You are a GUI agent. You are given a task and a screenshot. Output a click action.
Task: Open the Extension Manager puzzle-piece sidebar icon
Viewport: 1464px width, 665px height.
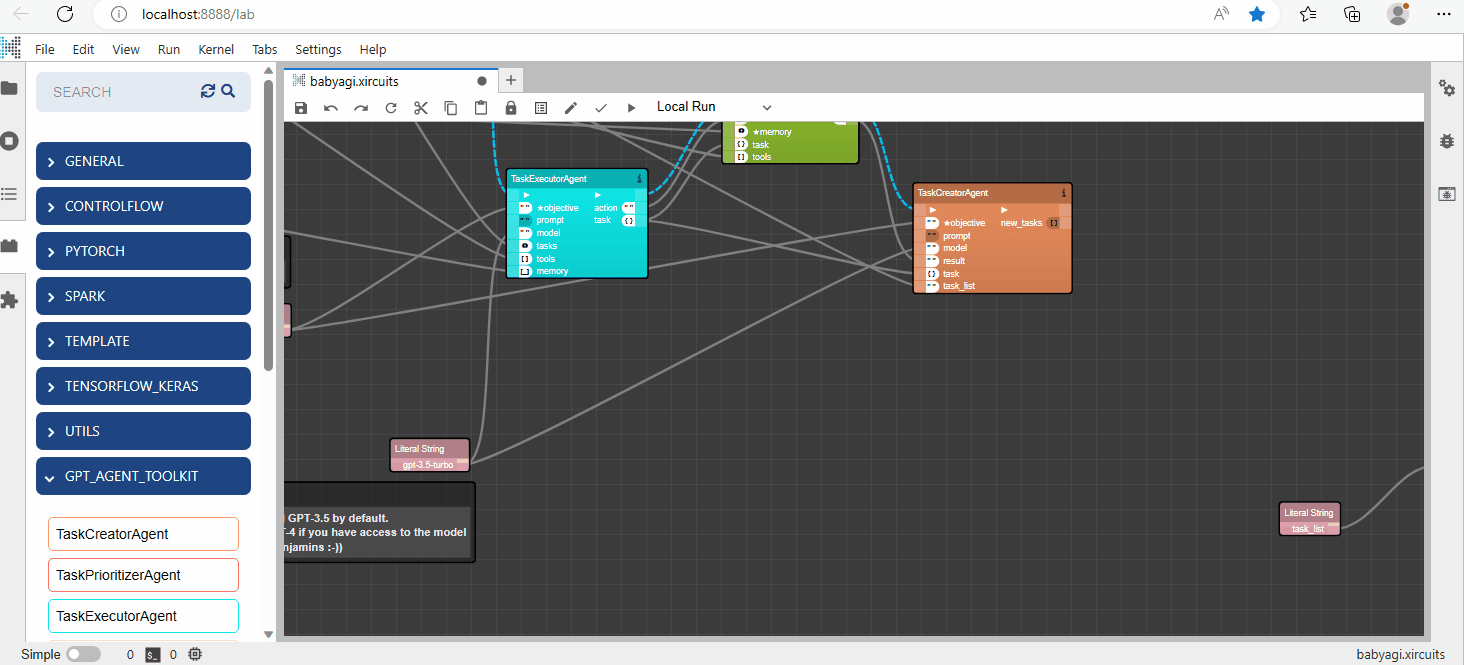tap(10, 299)
